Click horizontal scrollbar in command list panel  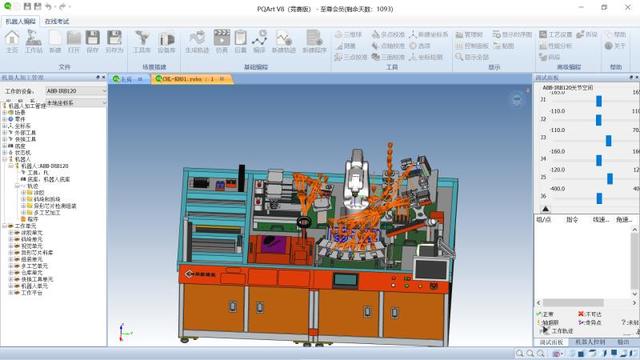[573, 302]
